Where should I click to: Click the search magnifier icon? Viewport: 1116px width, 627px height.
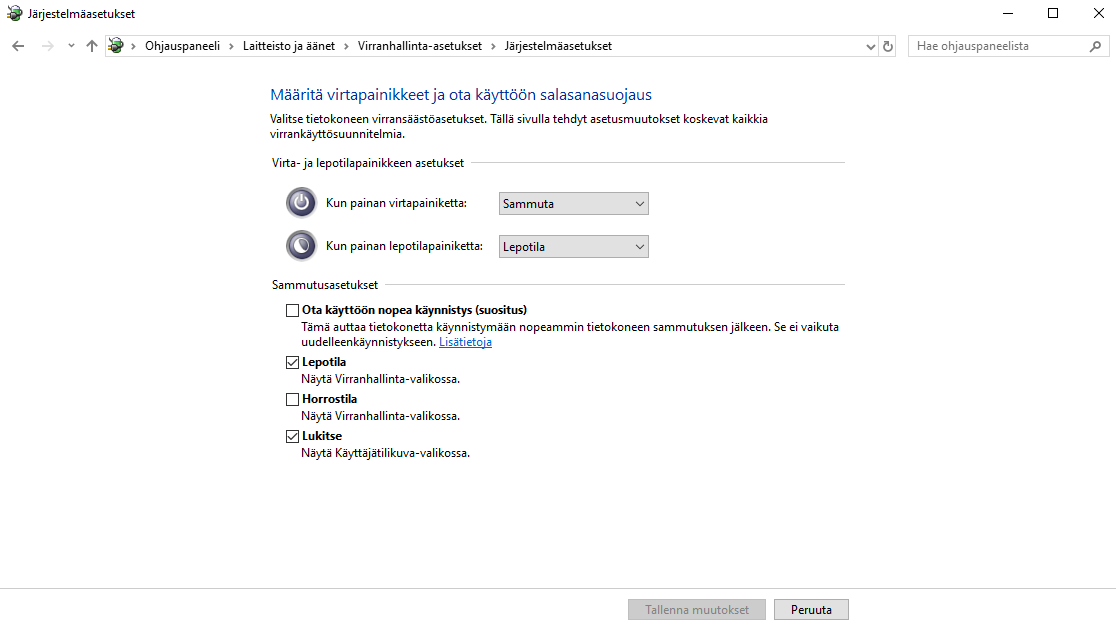(1095, 46)
